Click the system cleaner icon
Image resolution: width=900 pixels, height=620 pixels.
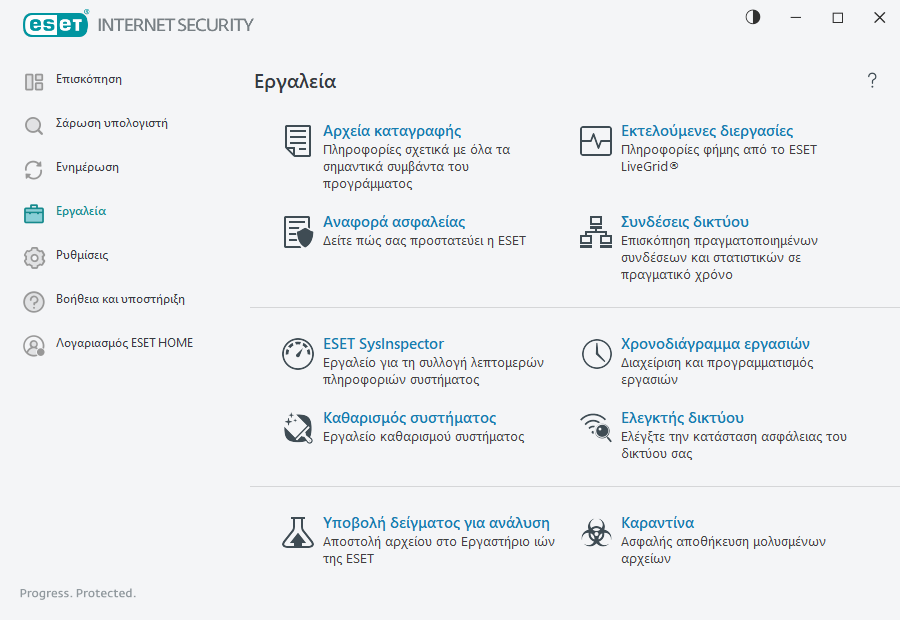pos(297,427)
